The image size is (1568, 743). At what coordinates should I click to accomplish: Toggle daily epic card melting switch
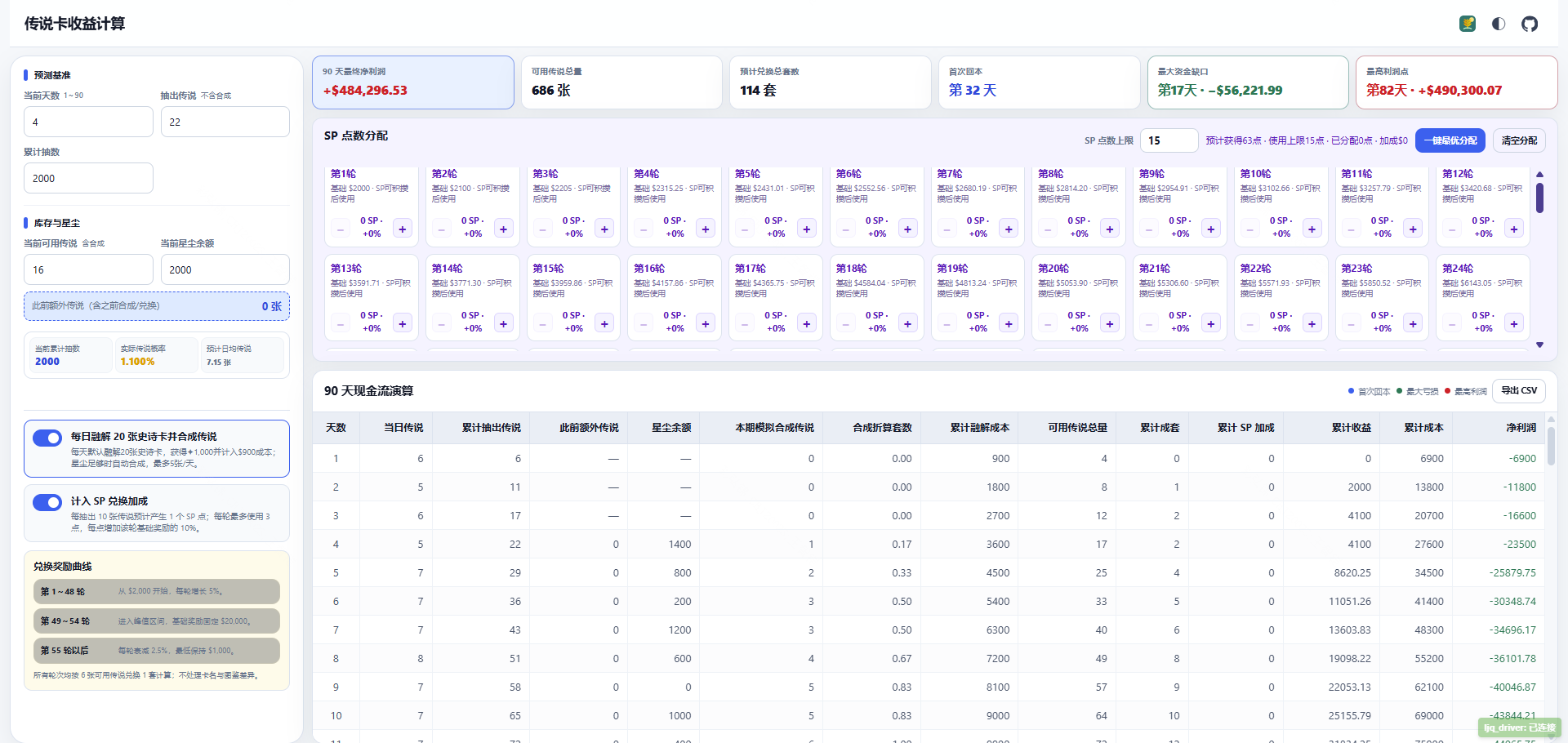coord(47,438)
